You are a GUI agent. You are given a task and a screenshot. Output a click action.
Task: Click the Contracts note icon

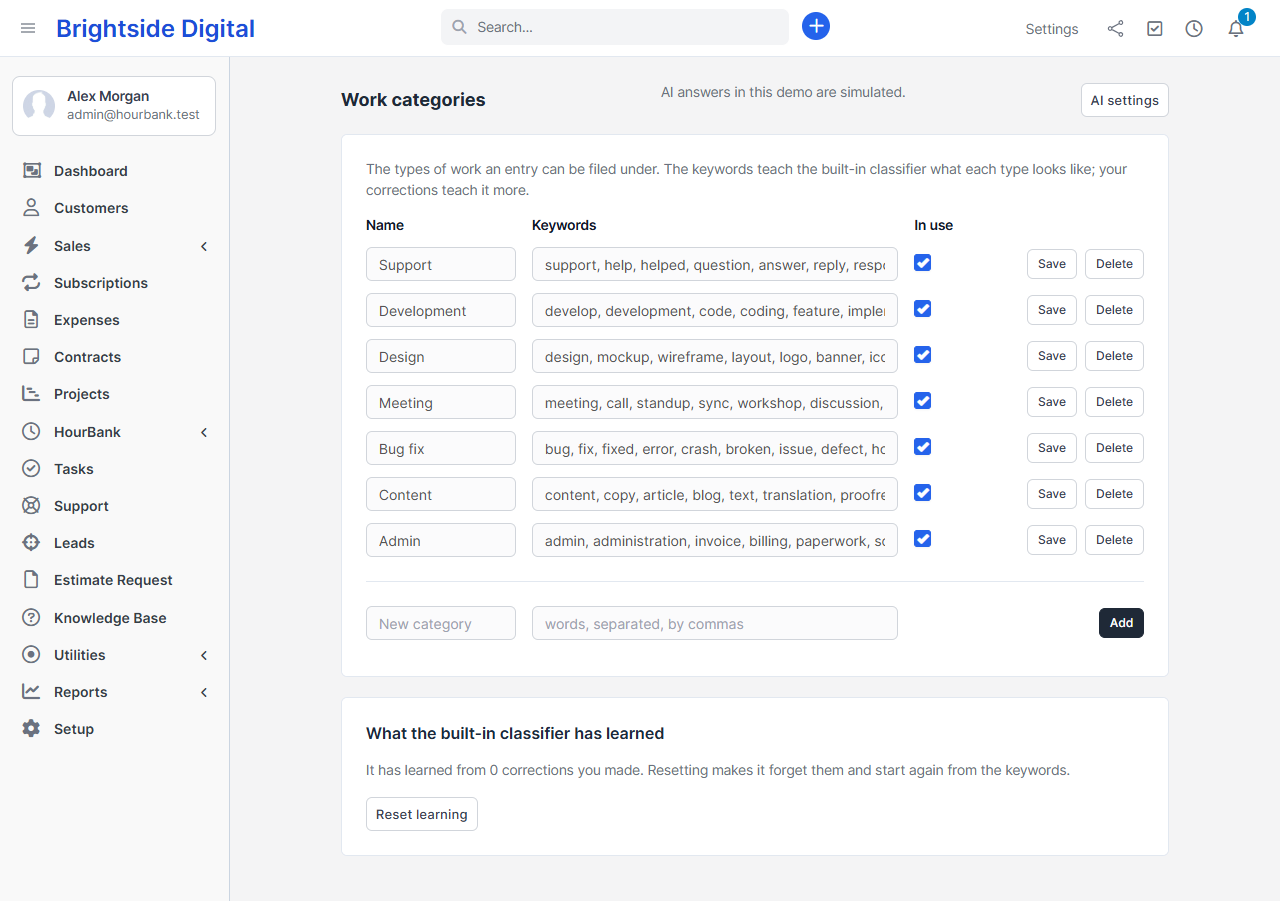pyautogui.click(x=31, y=357)
